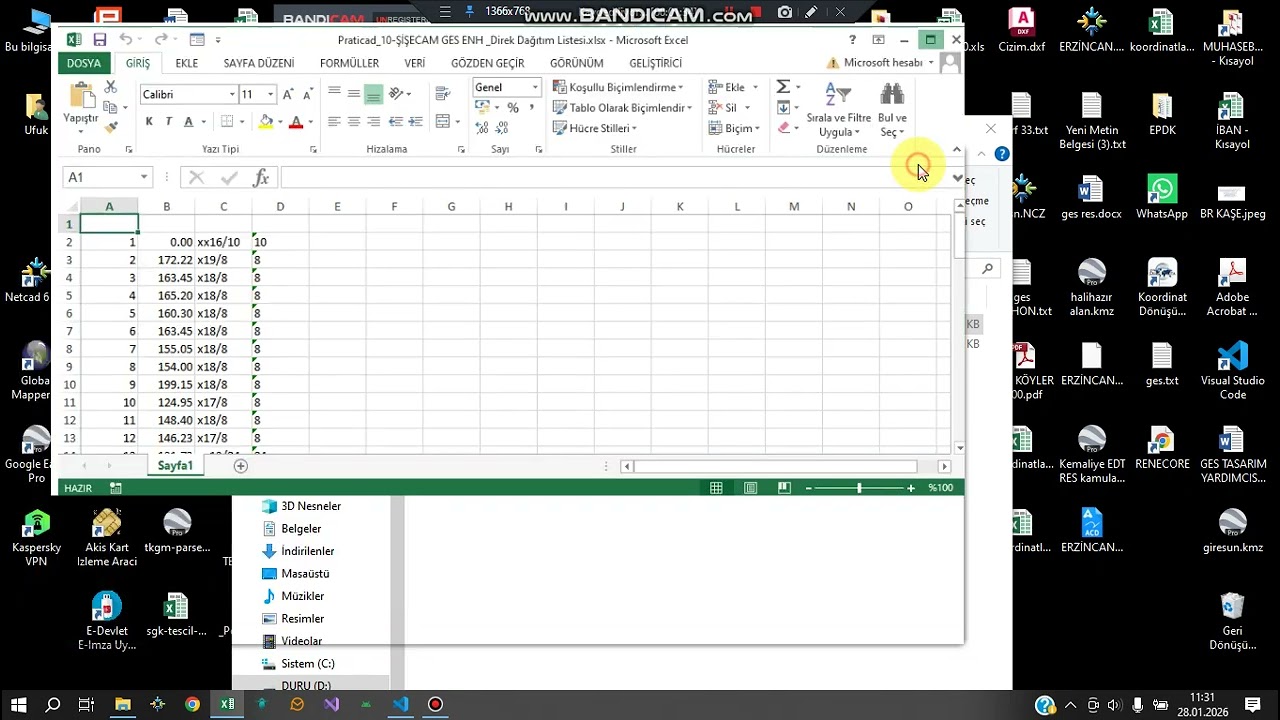Toggle Underline formatting button A
The height and width of the screenshot is (720, 1280).
point(188,122)
